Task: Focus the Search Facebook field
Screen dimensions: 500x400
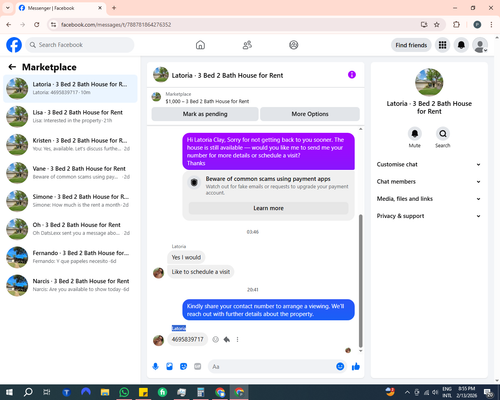Action: (x=80, y=45)
